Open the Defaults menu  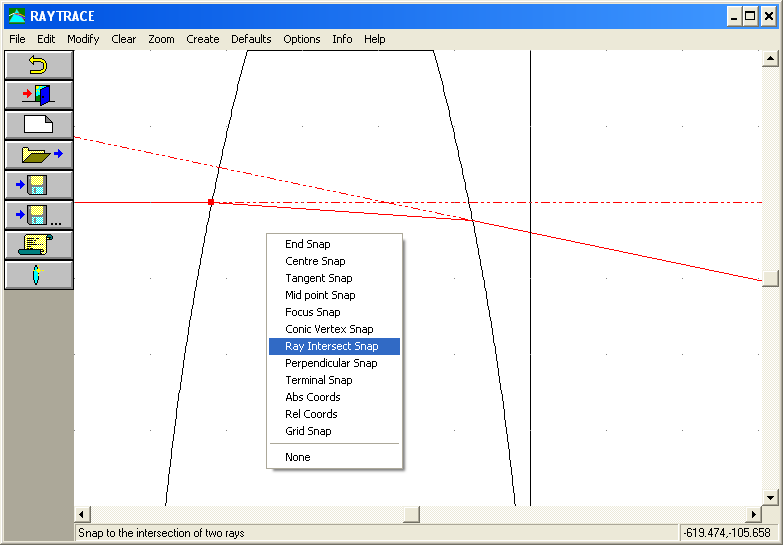coord(251,39)
